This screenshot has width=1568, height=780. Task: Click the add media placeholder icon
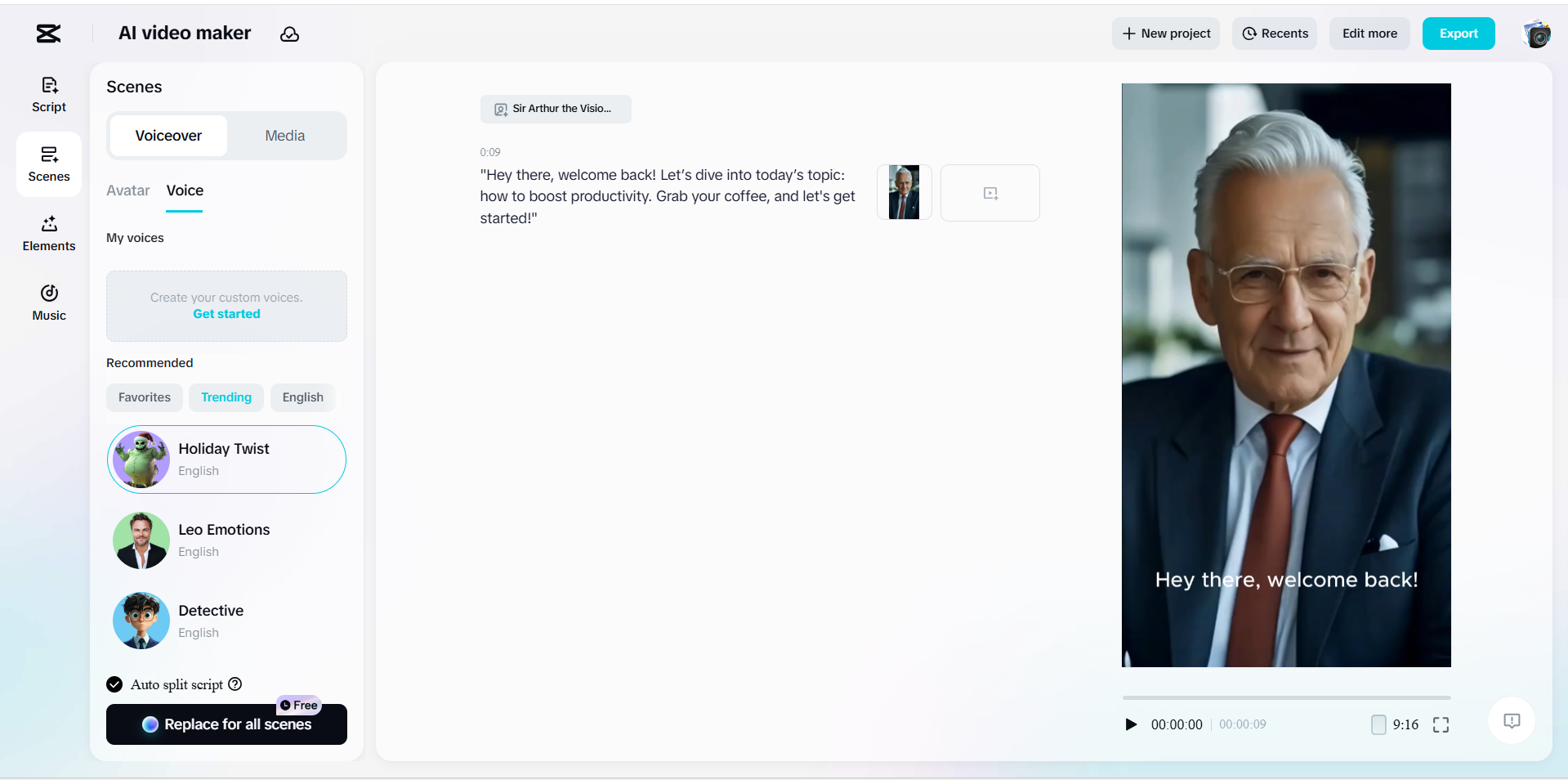coord(989,193)
